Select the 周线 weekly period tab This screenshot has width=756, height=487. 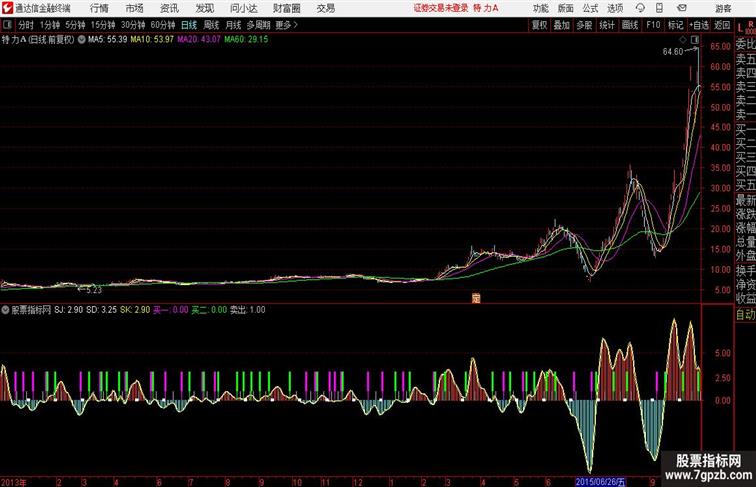[211, 25]
